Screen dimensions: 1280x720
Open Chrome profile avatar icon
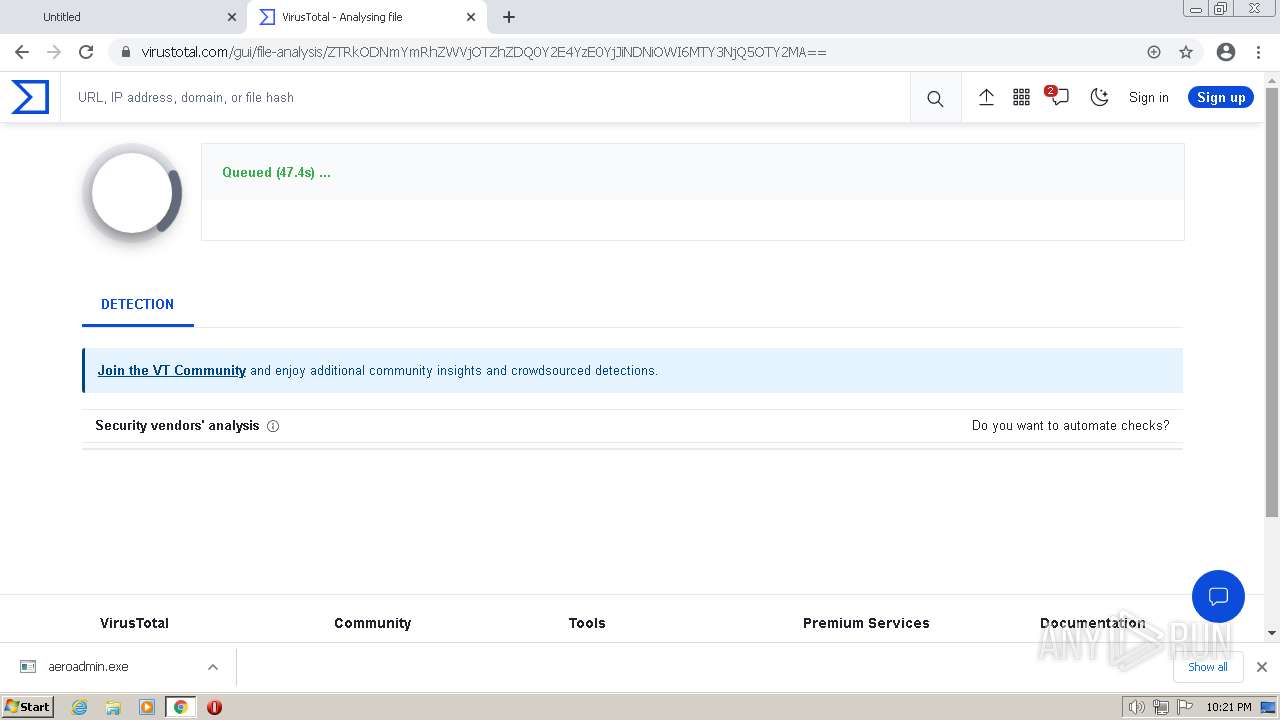(1226, 52)
